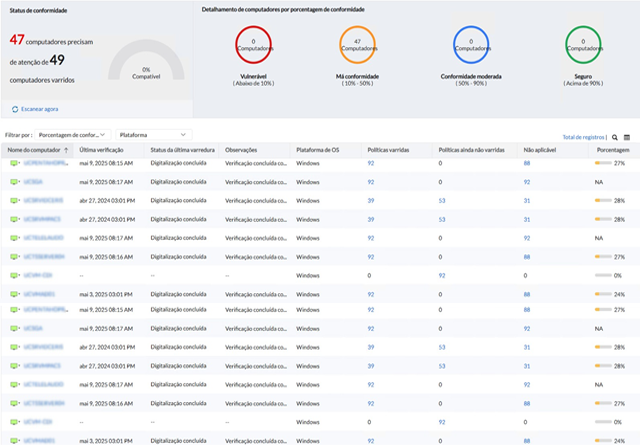
Task: Select the orange Má conformidade circle
Action: coord(357,46)
